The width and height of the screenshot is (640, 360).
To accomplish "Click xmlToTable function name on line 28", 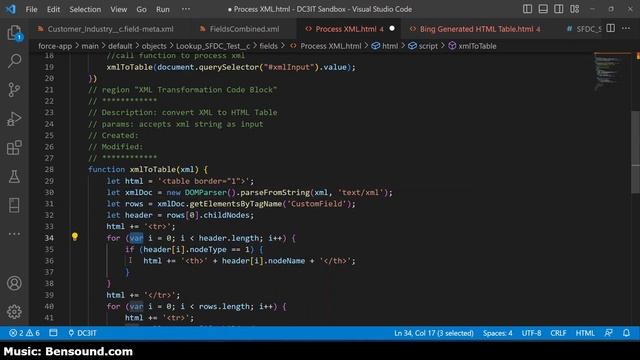I will click(152, 169).
